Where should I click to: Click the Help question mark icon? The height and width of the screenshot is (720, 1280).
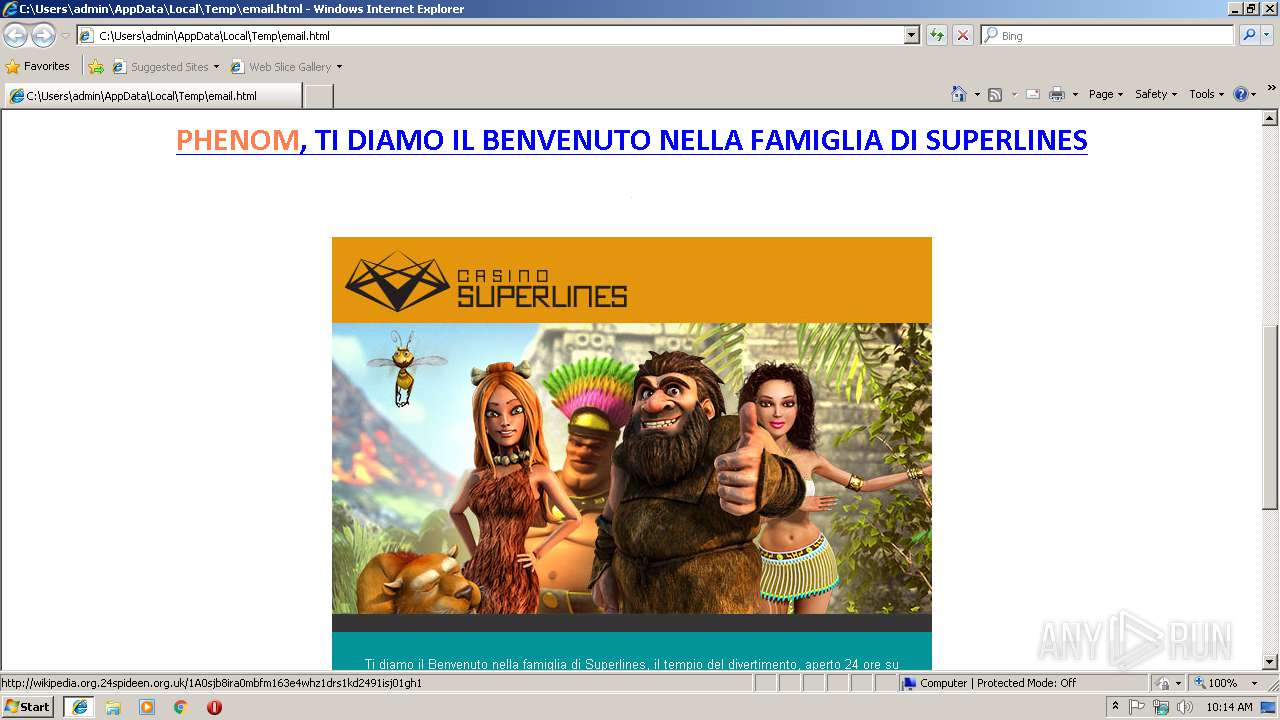tap(1241, 94)
